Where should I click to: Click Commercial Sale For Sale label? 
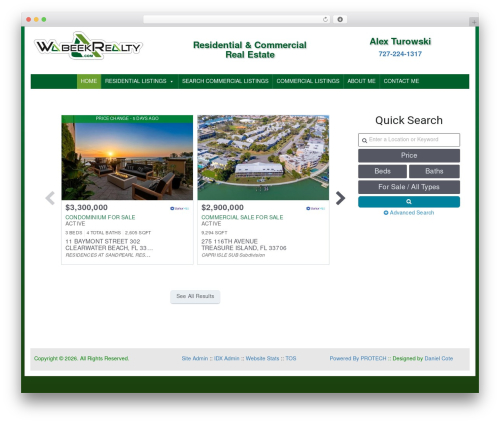tap(242, 217)
